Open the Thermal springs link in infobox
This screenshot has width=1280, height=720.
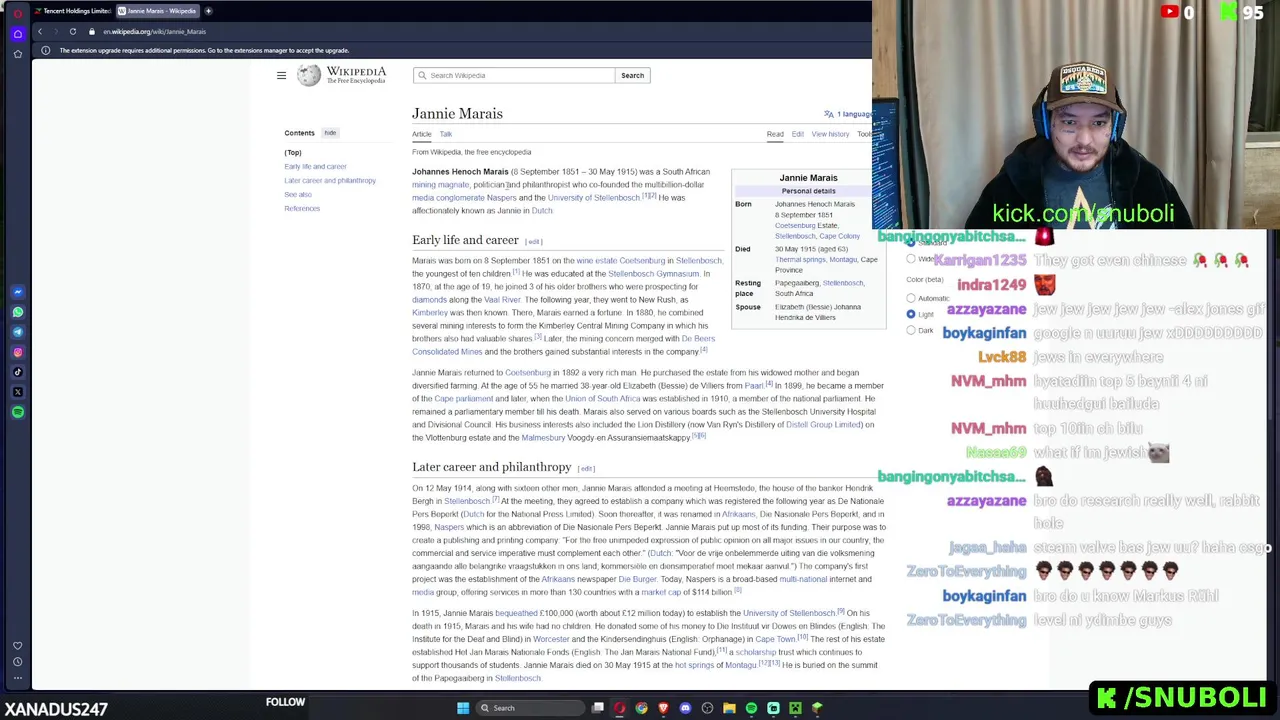(800, 260)
